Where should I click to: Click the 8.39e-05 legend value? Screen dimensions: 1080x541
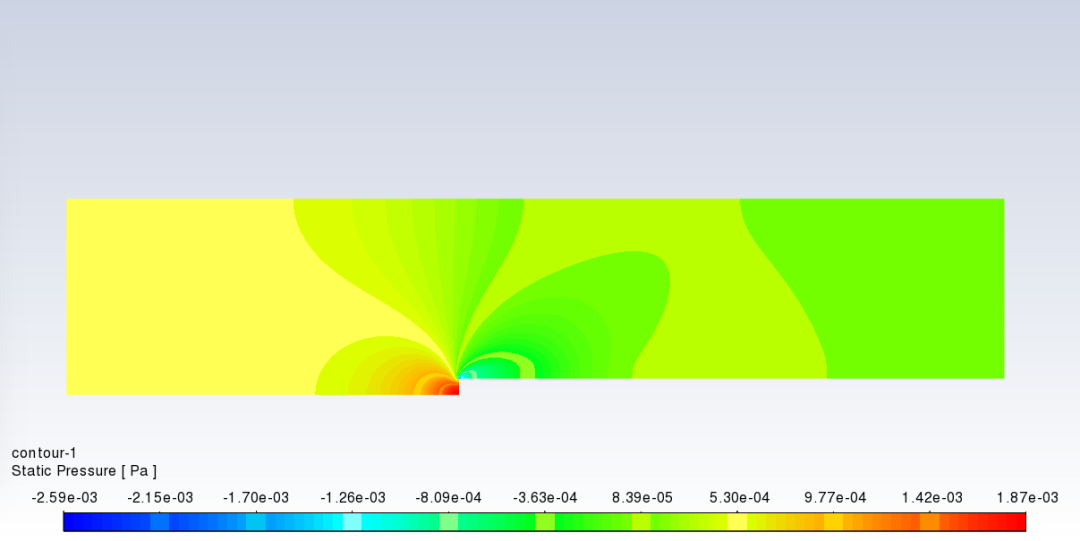642,498
